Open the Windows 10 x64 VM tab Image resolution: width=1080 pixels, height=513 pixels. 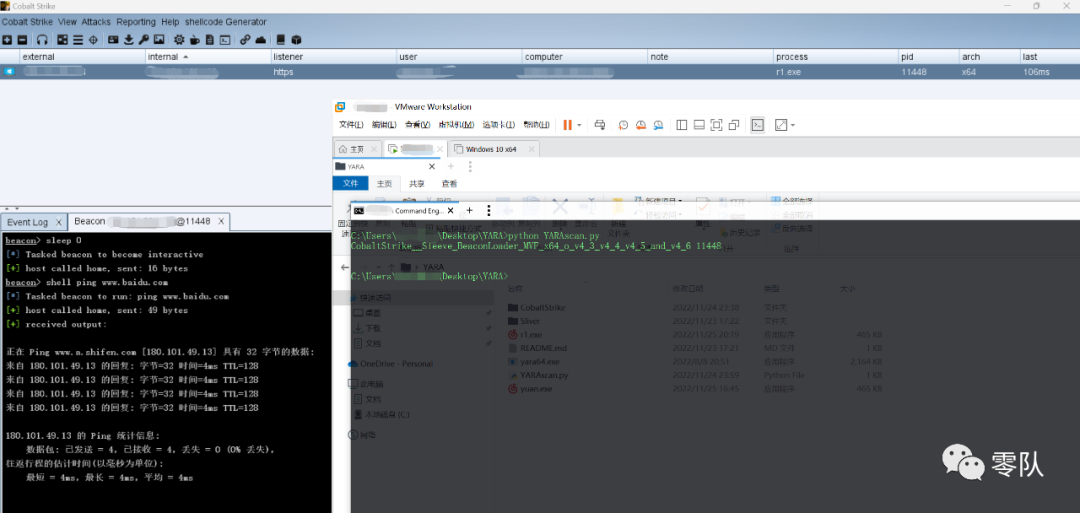click(x=492, y=149)
